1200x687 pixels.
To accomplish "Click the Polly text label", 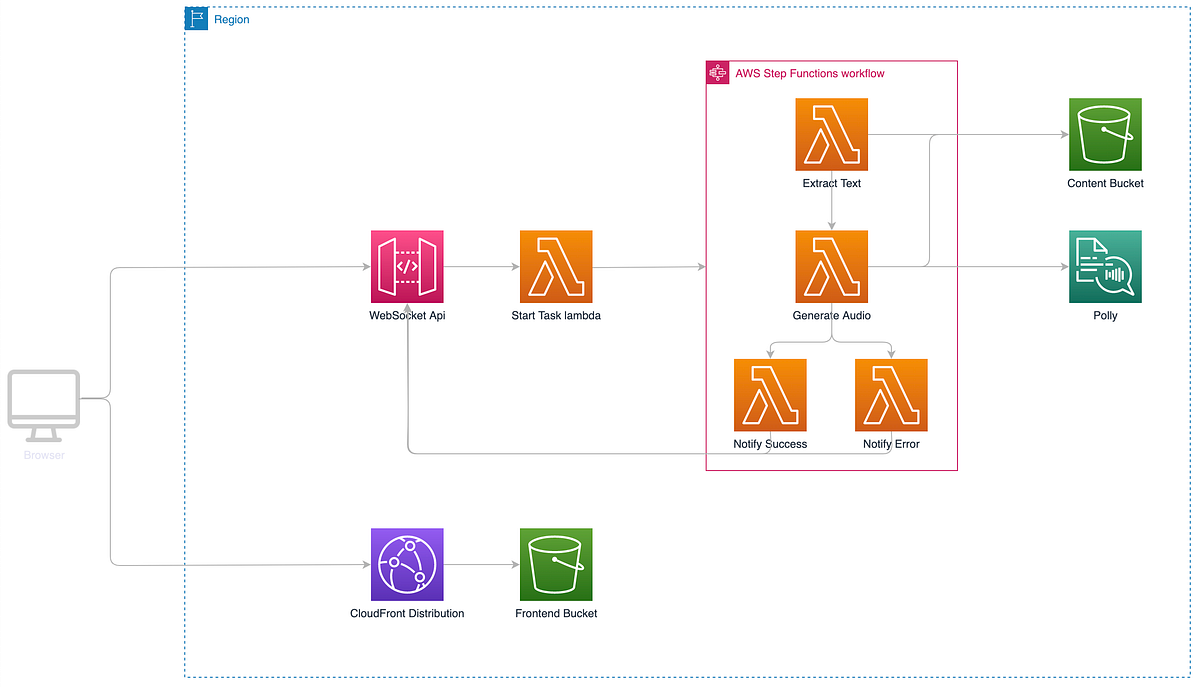I will pos(1105,315).
